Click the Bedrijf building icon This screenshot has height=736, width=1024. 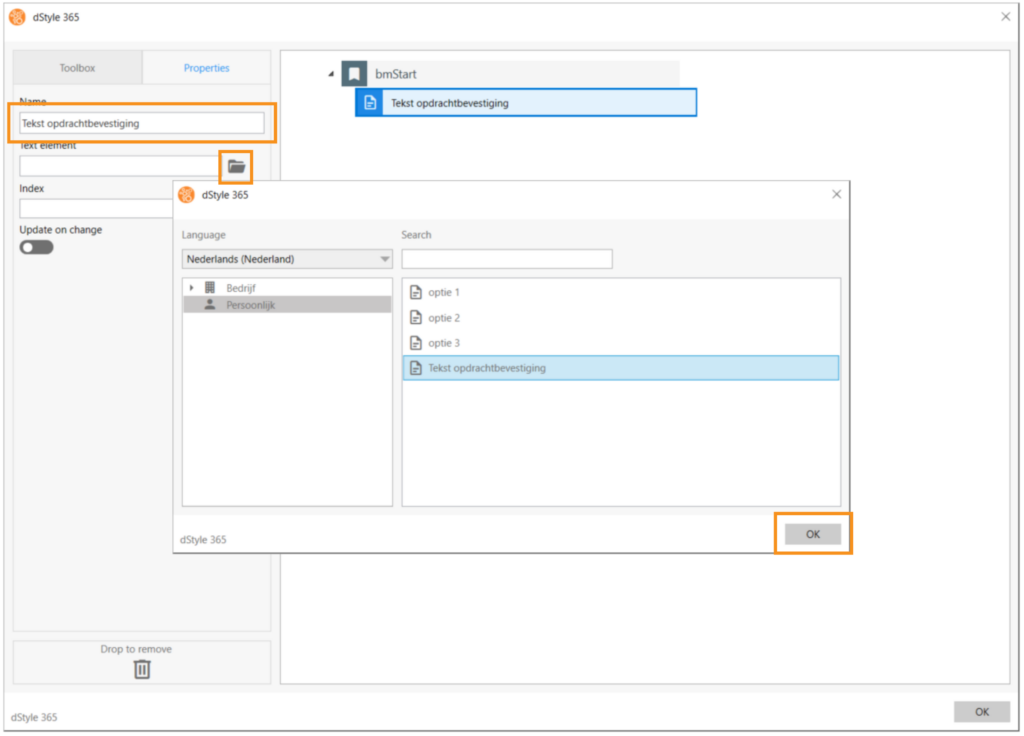pos(210,287)
